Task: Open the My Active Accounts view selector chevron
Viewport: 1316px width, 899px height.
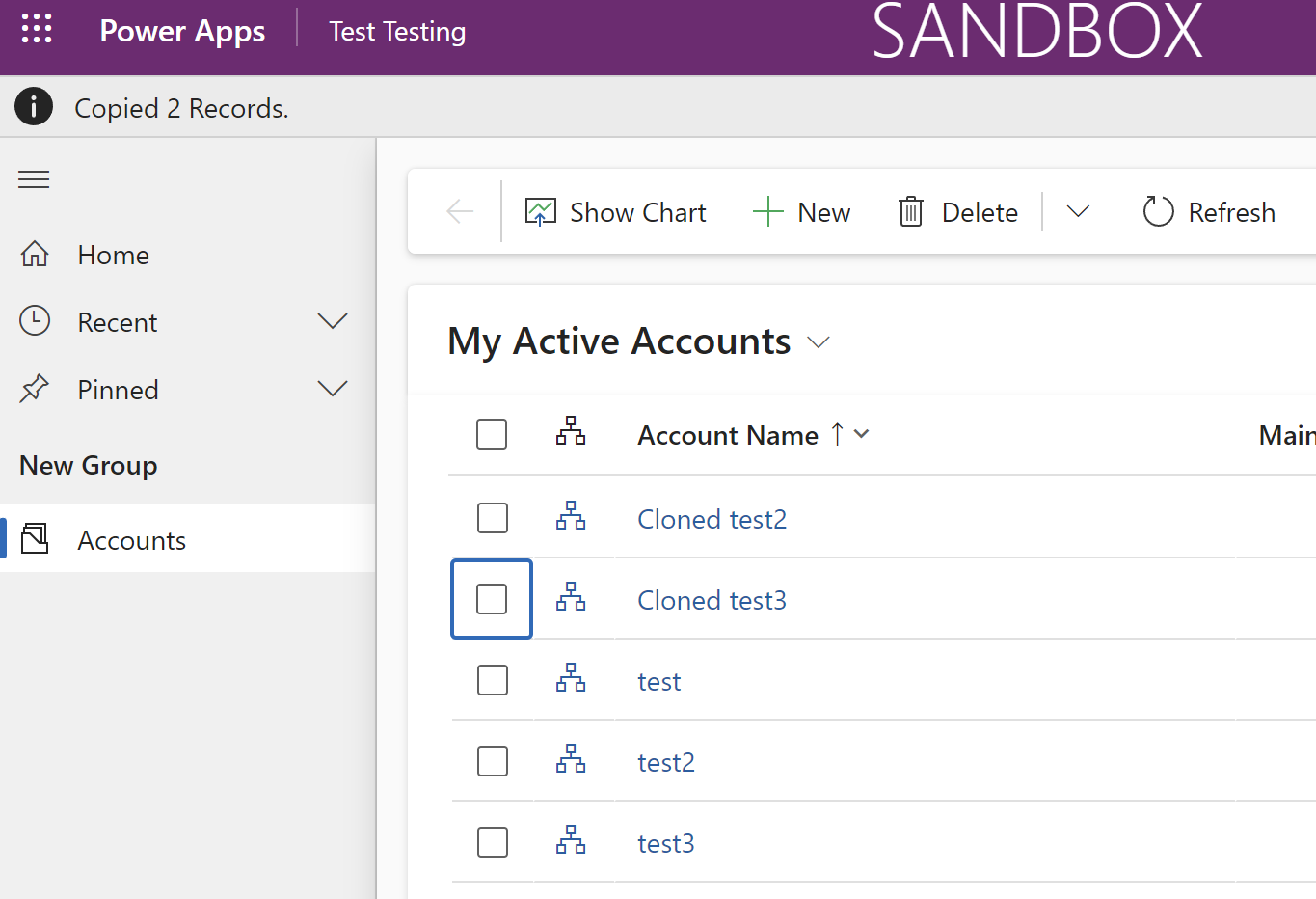Action: [819, 342]
